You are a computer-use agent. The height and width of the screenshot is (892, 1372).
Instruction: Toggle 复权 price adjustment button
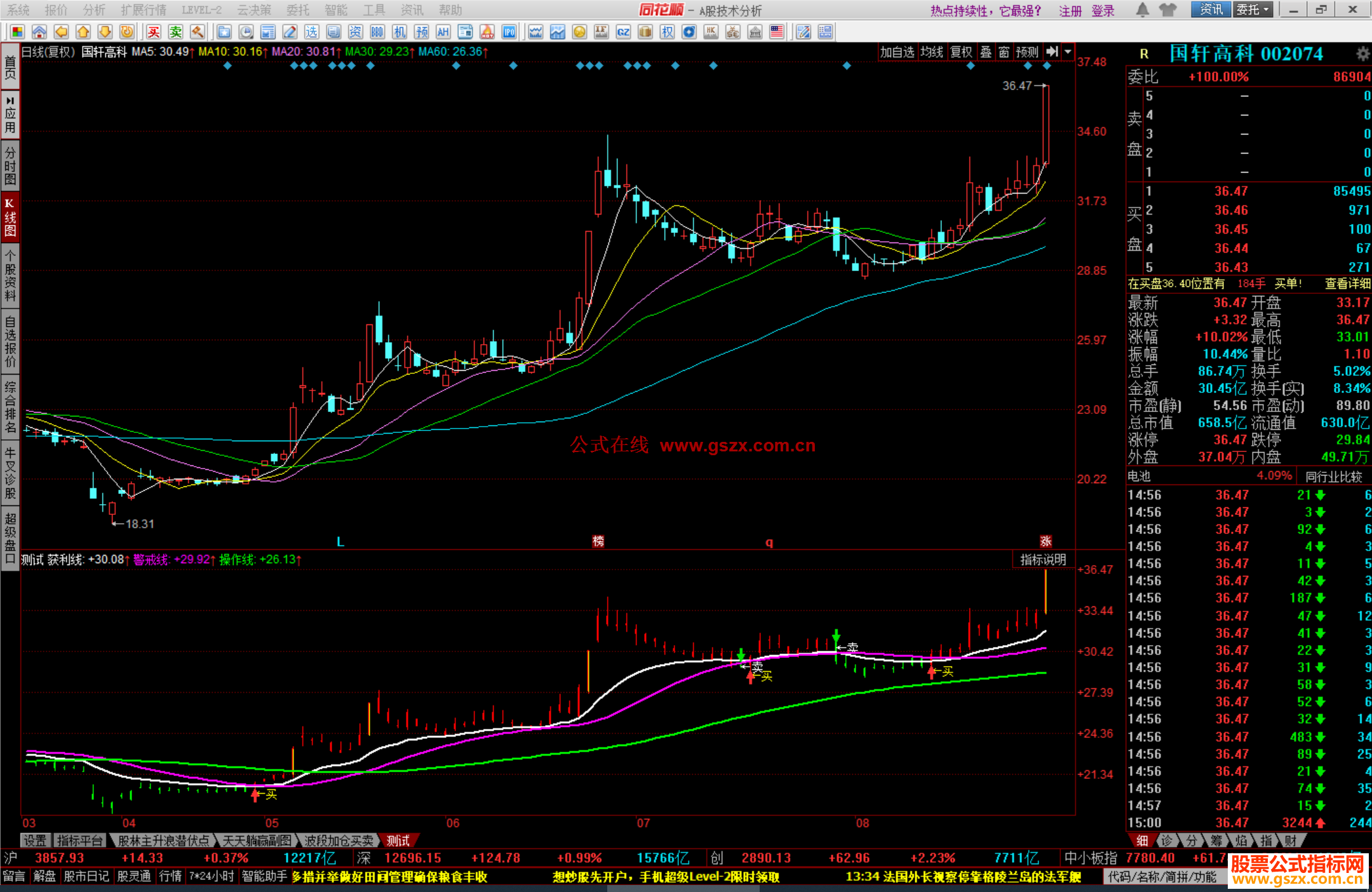[961, 52]
